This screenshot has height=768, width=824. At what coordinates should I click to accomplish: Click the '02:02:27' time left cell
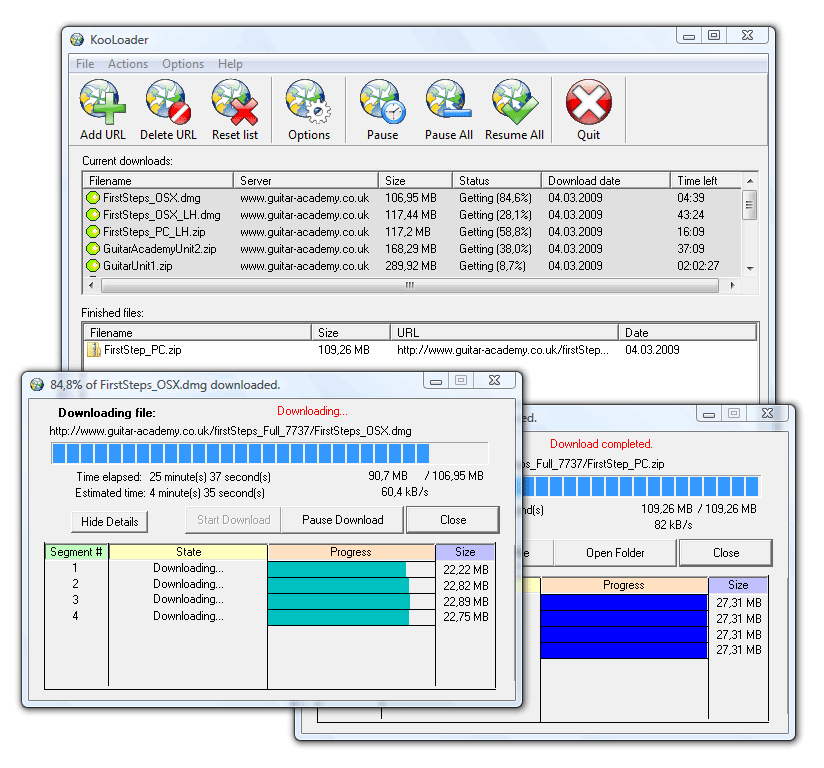pyautogui.click(x=698, y=265)
